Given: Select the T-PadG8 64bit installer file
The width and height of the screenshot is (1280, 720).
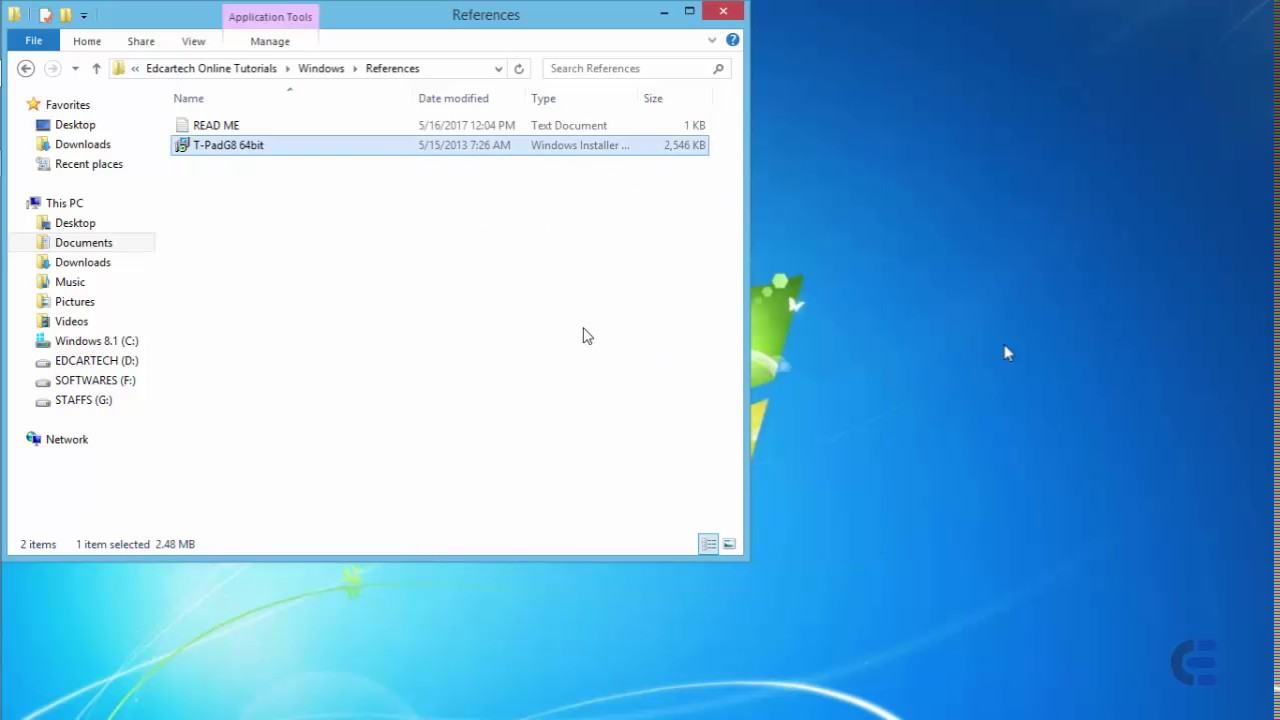Looking at the screenshot, I should click(228, 145).
